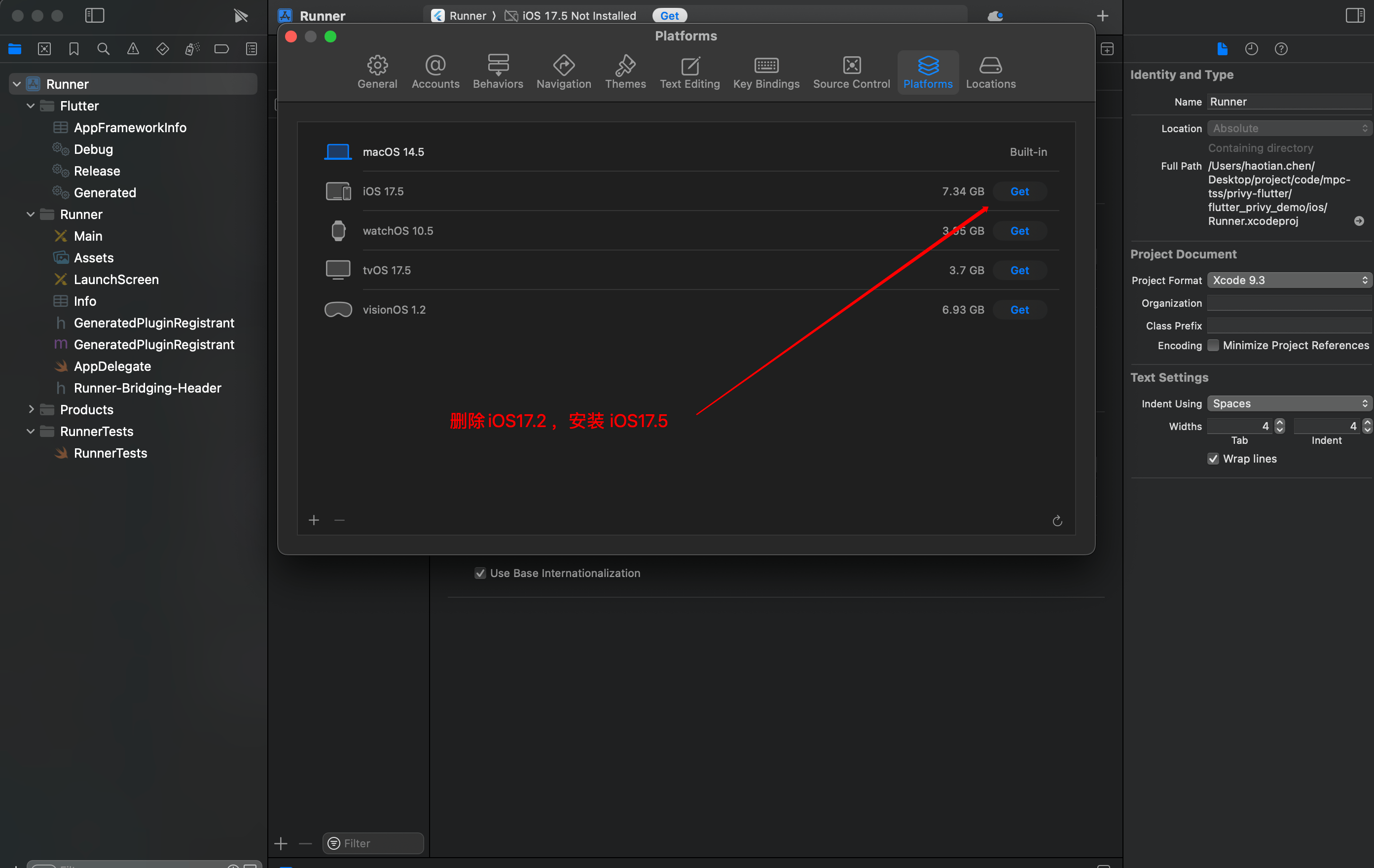Select the Assets catalog
Image resolution: width=1374 pixels, height=868 pixels.
pyautogui.click(x=94, y=257)
